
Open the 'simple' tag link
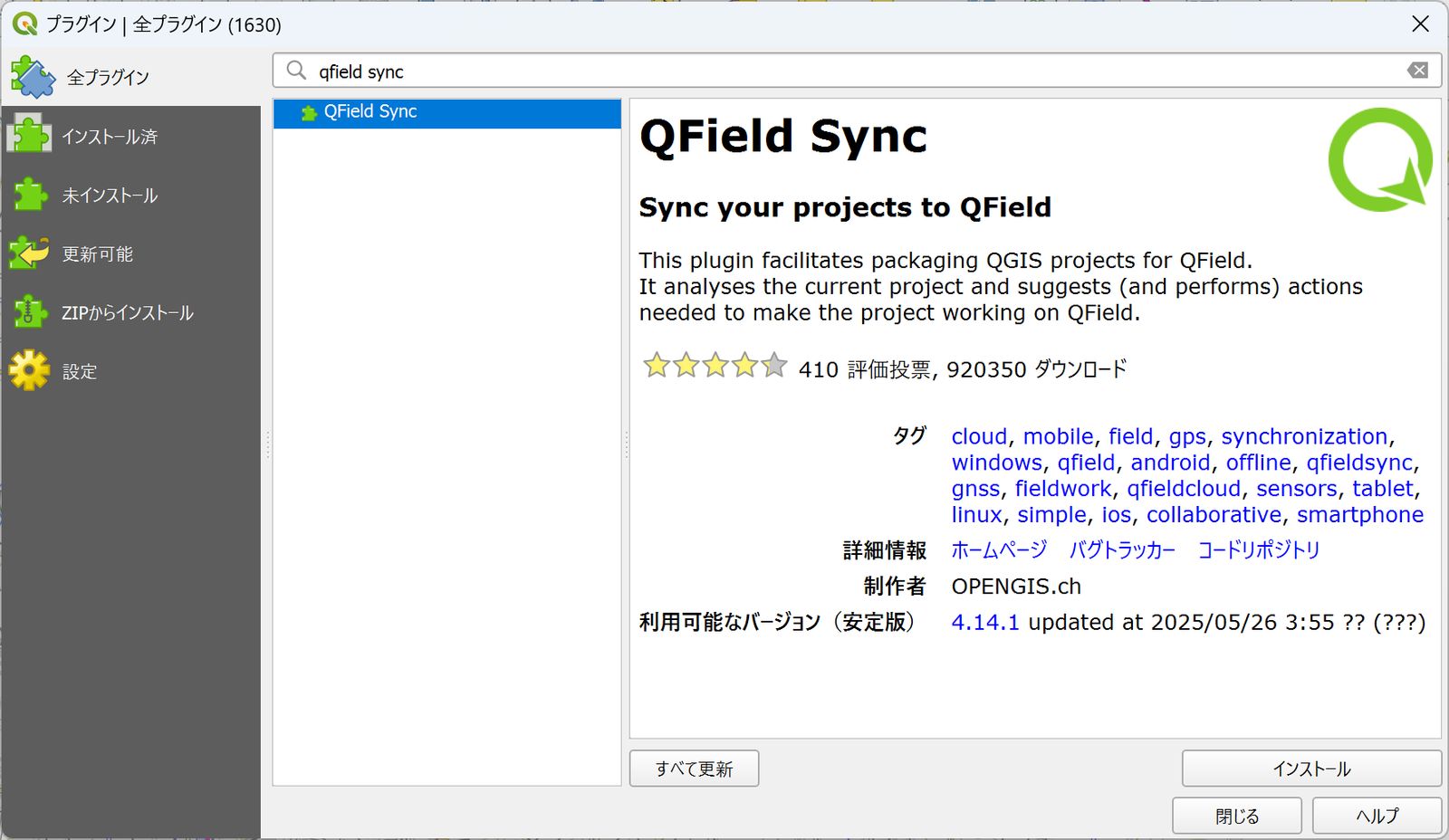1051,515
